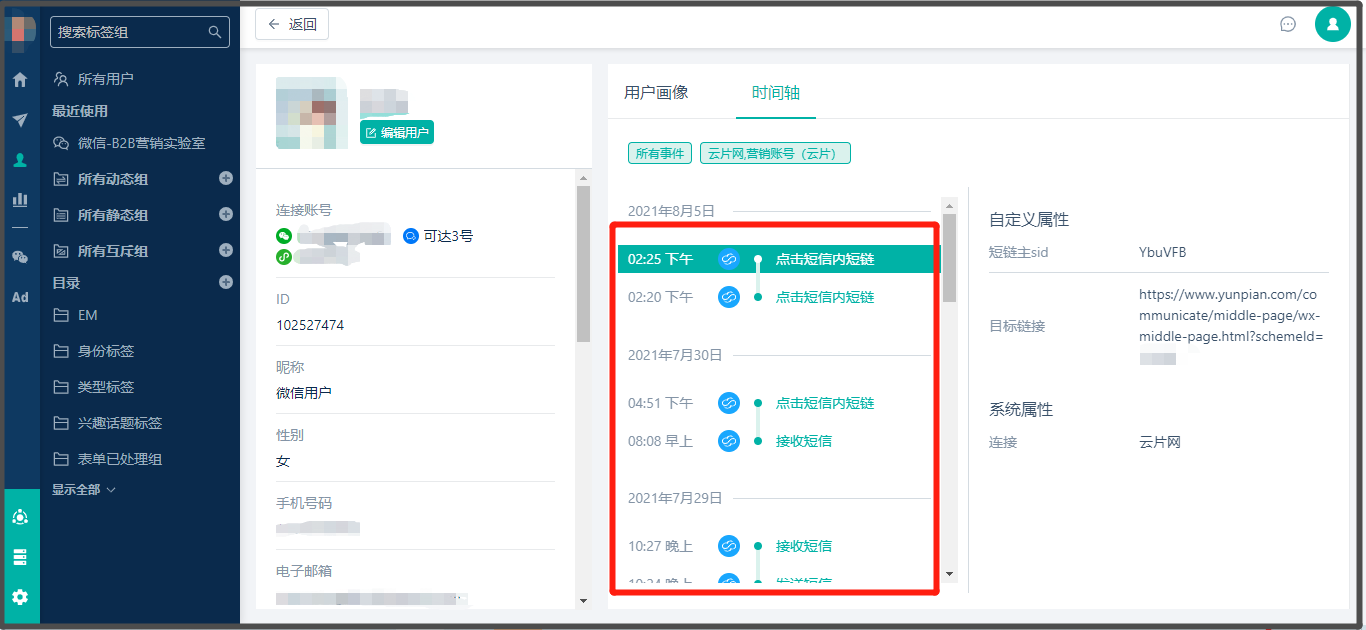Open the 兴趣话题标签 folder

pos(119,423)
